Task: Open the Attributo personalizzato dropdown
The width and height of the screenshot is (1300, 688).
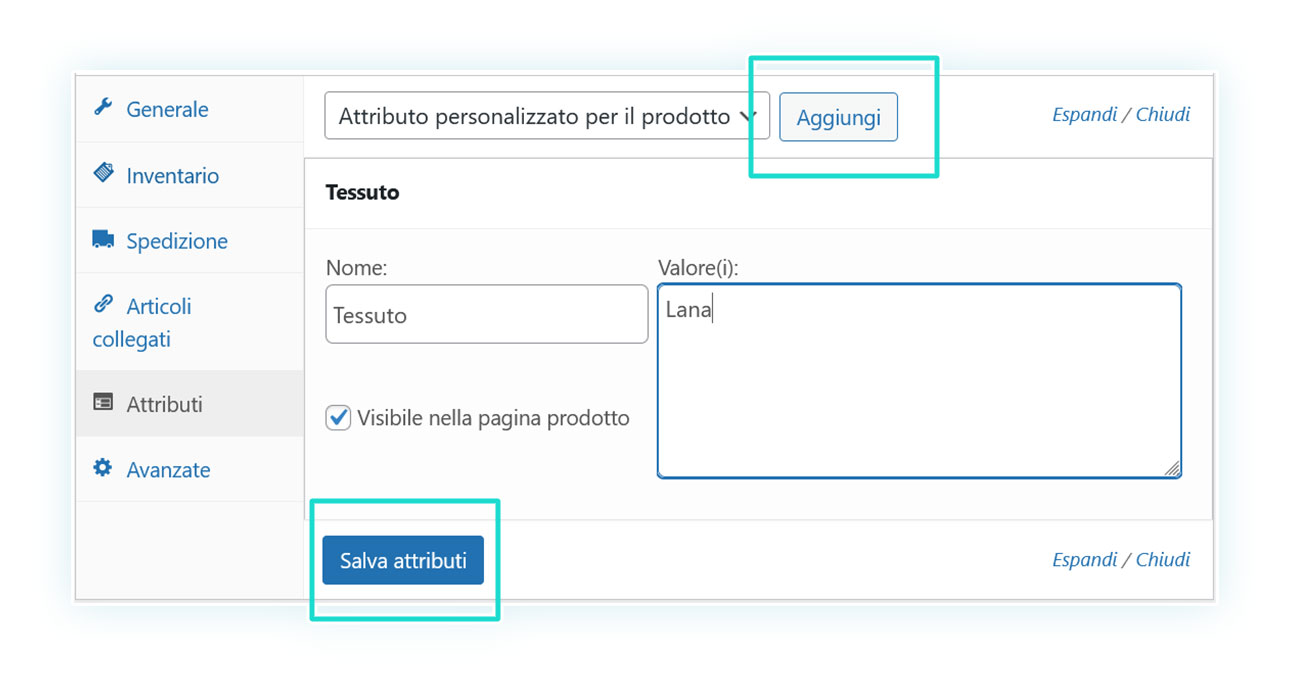Action: (547, 116)
